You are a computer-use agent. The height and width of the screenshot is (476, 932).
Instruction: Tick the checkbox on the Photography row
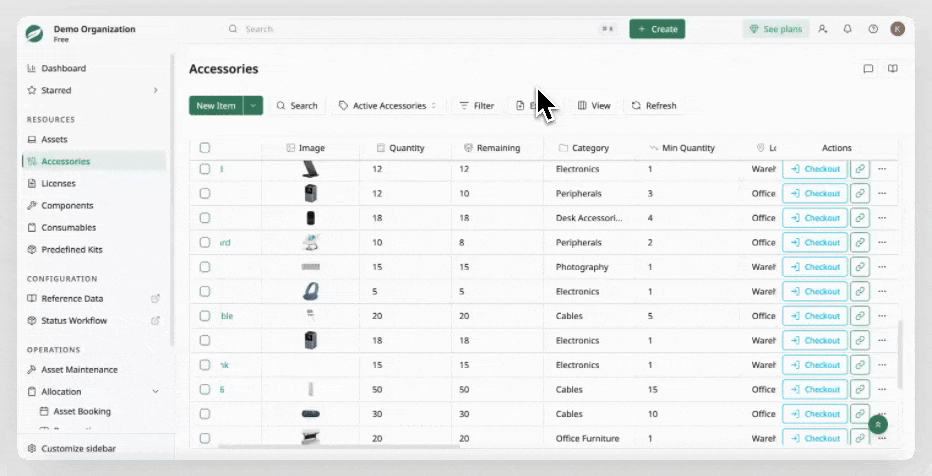(x=204, y=267)
